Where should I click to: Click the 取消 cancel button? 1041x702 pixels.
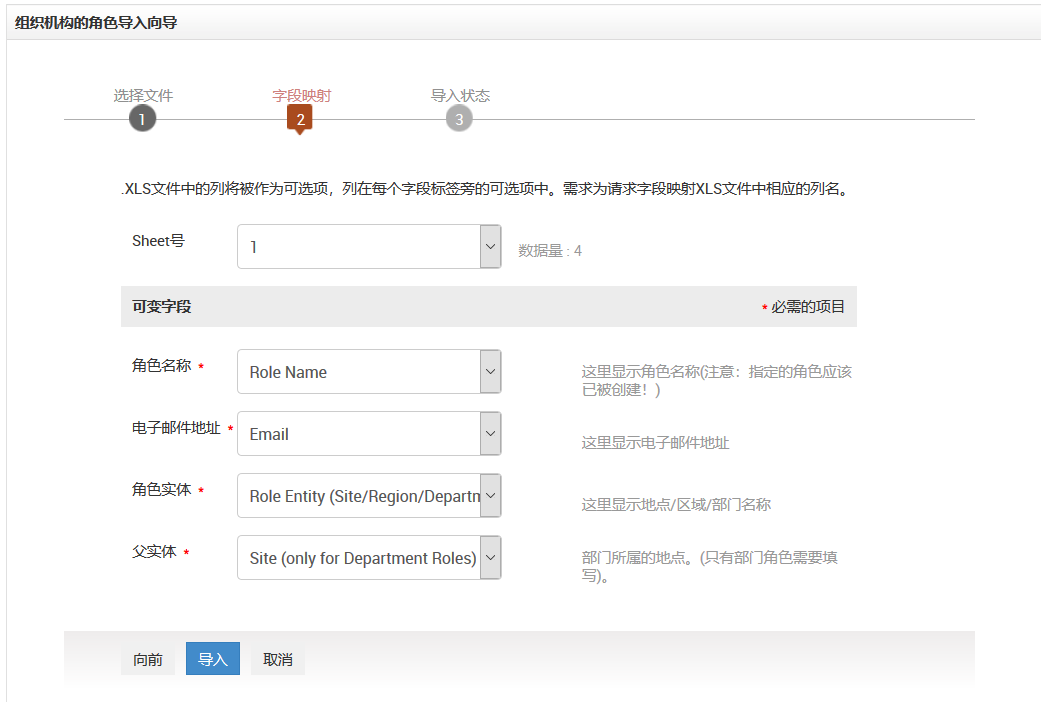pyautogui.click(x=278, y=659)
